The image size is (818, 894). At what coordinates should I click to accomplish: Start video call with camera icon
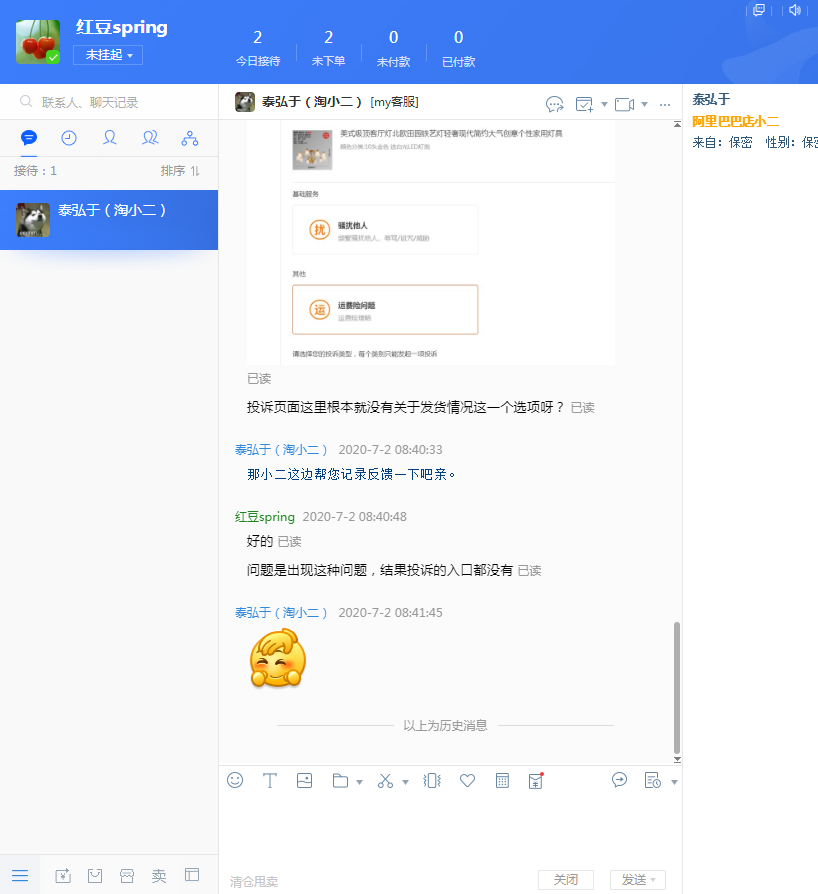tap(624, 104)
